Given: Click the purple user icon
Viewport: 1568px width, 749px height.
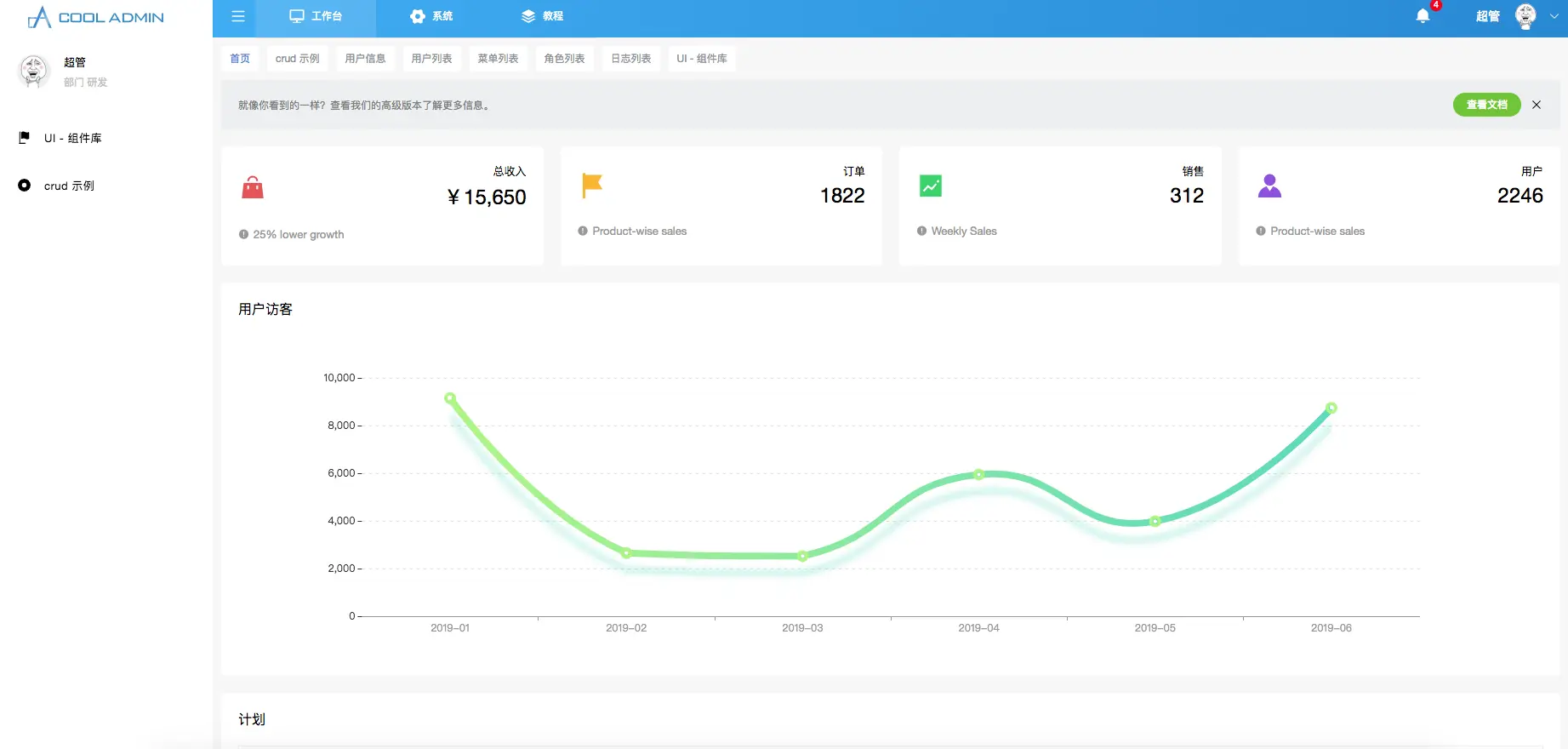Looking at the screenshot, I should click(1269, 186).
